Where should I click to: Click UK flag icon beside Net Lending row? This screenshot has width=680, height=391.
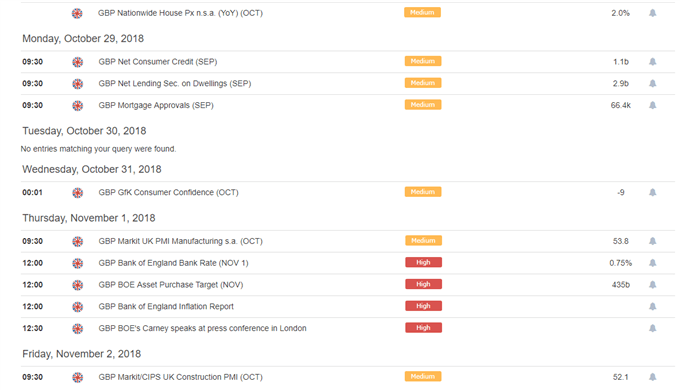(78, 84)
